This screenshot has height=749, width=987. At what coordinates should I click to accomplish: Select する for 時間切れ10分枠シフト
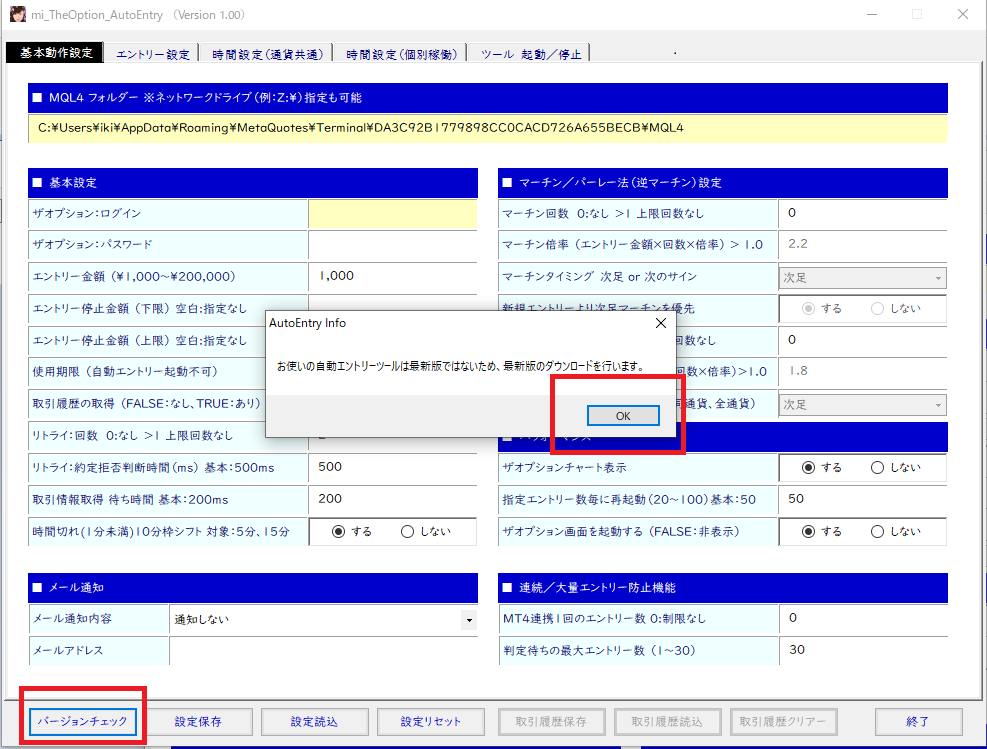coord(338,531)
